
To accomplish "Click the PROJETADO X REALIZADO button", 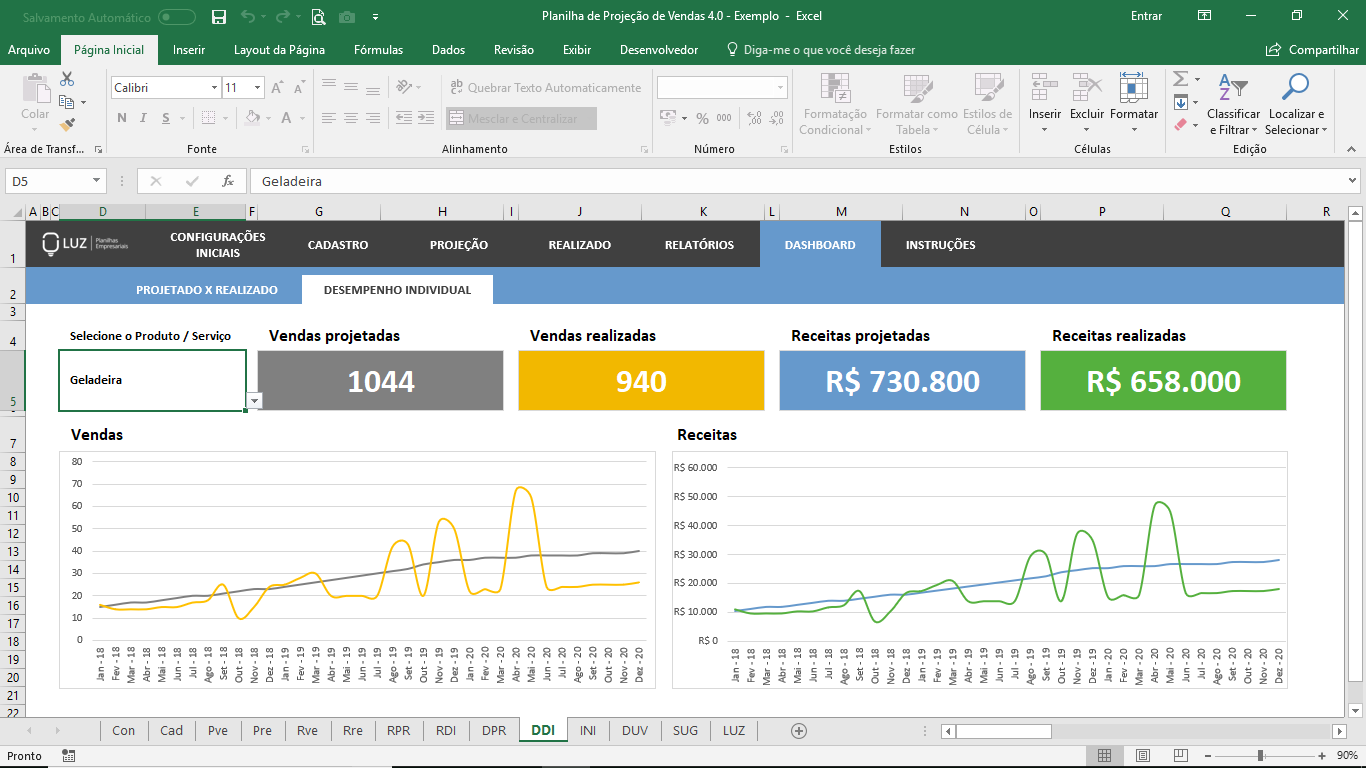I will [207, 290].
